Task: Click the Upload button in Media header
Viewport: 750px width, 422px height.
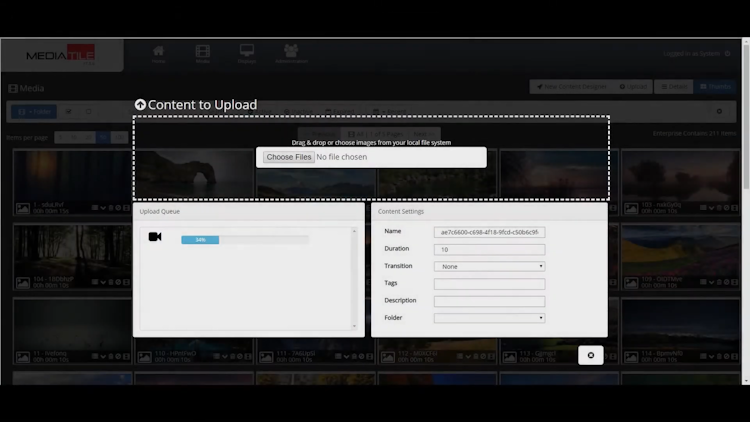Action: (x=633, y=87)
